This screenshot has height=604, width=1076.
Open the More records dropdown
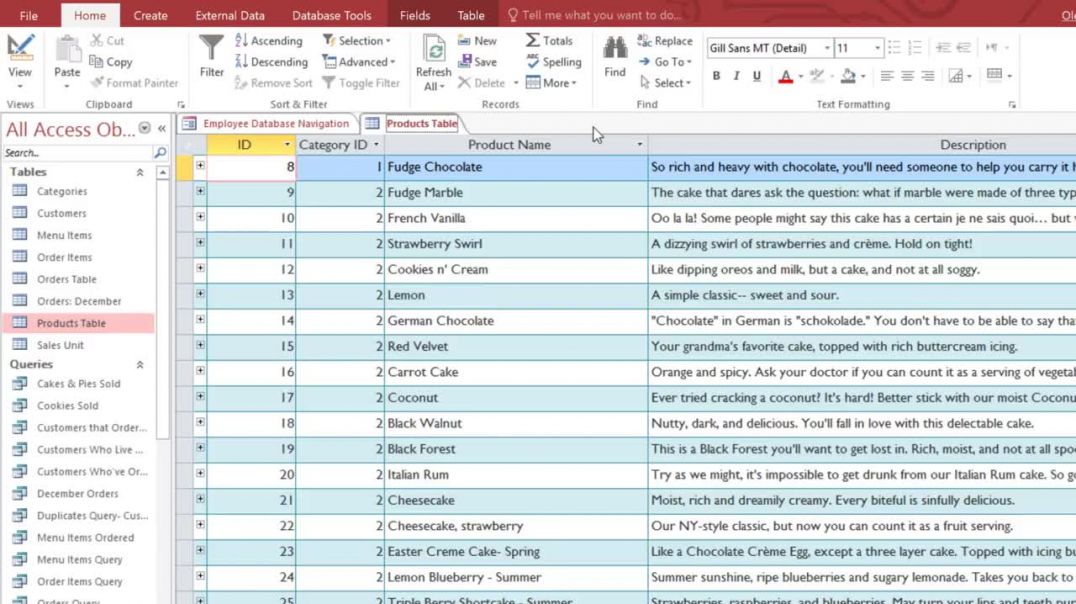[551, 83]
